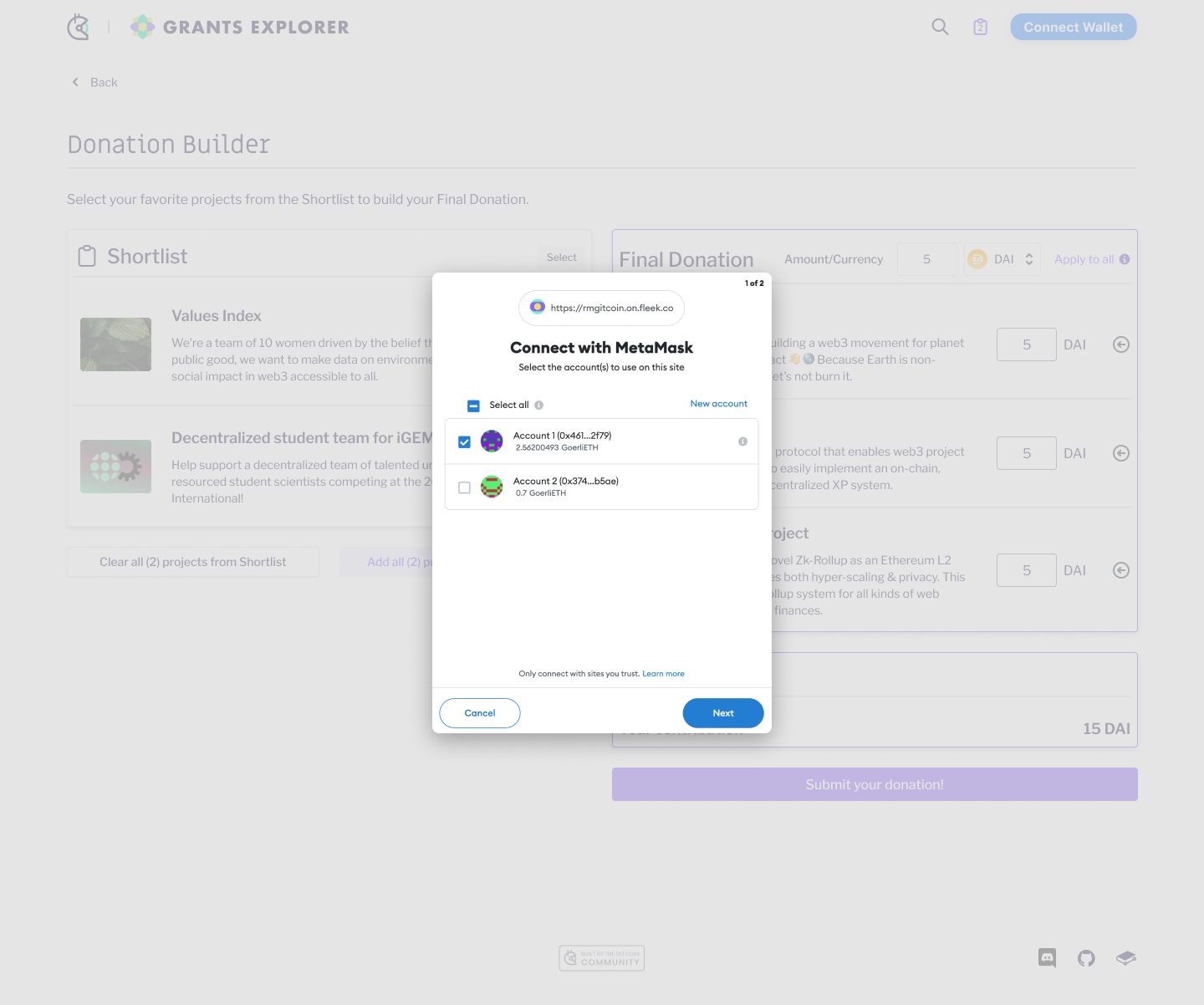Open the shortlist clipboard icon in header
The height and width of the screenshot is (1005, 1204).
click(980, 27)
